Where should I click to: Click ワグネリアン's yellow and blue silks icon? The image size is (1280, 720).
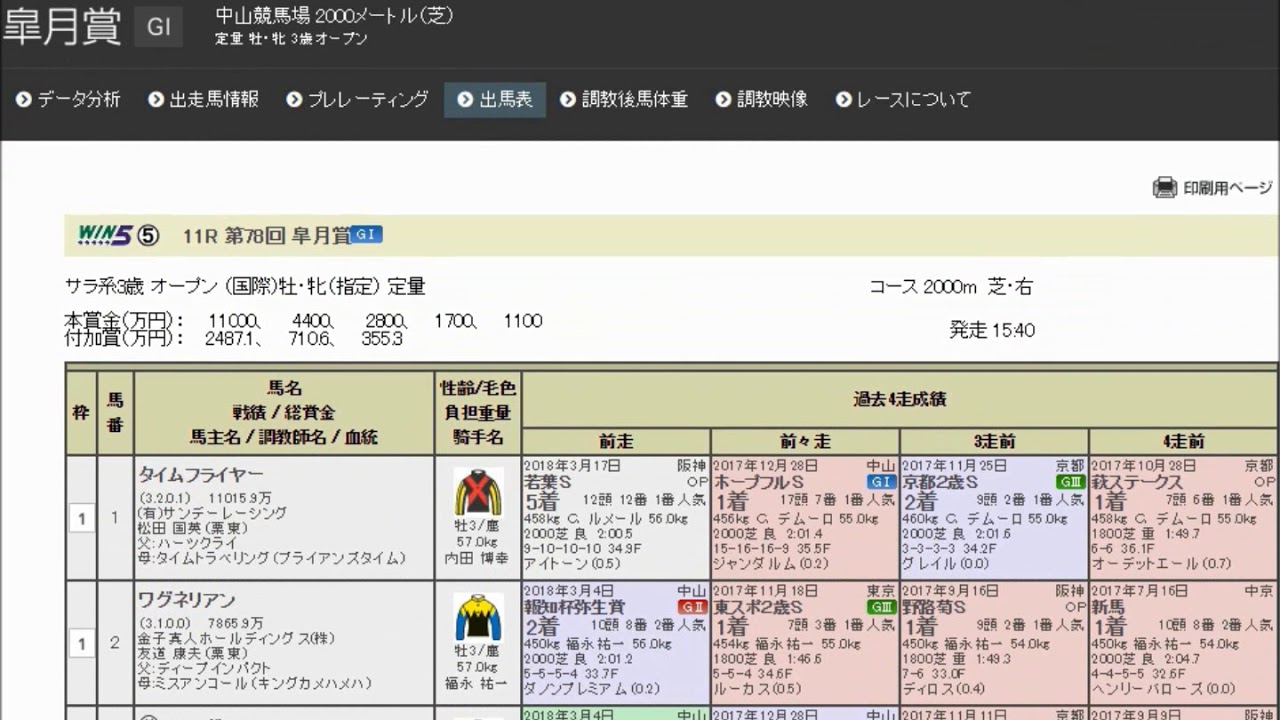point(478,617)
